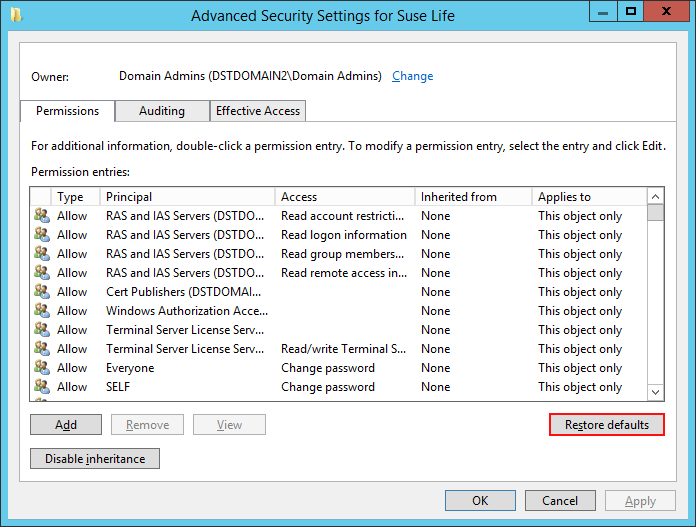Click the folder icon in title bar

pos(16,15)
